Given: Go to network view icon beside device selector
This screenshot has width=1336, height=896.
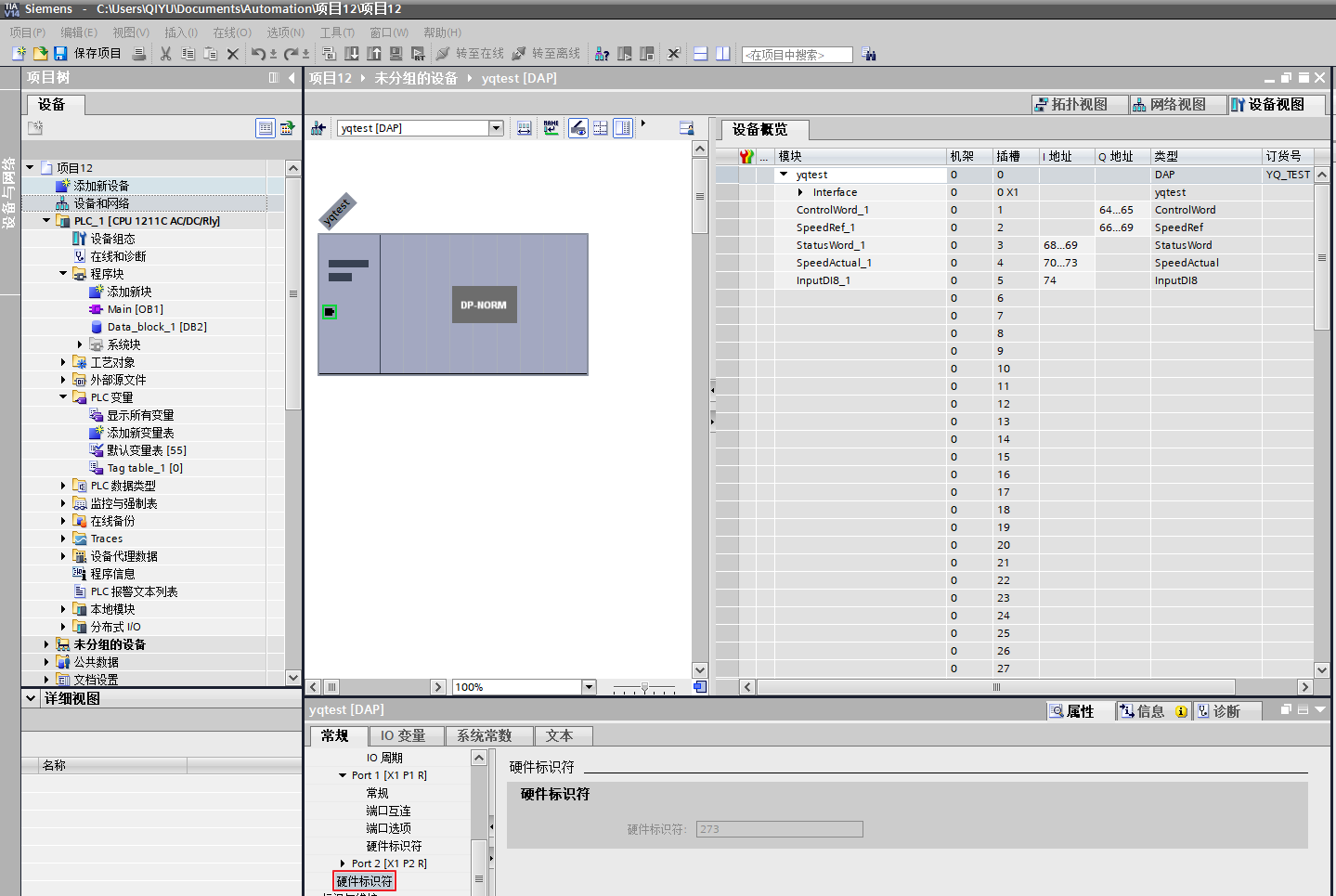Looking at the screenshot, I should click(318, 128).
